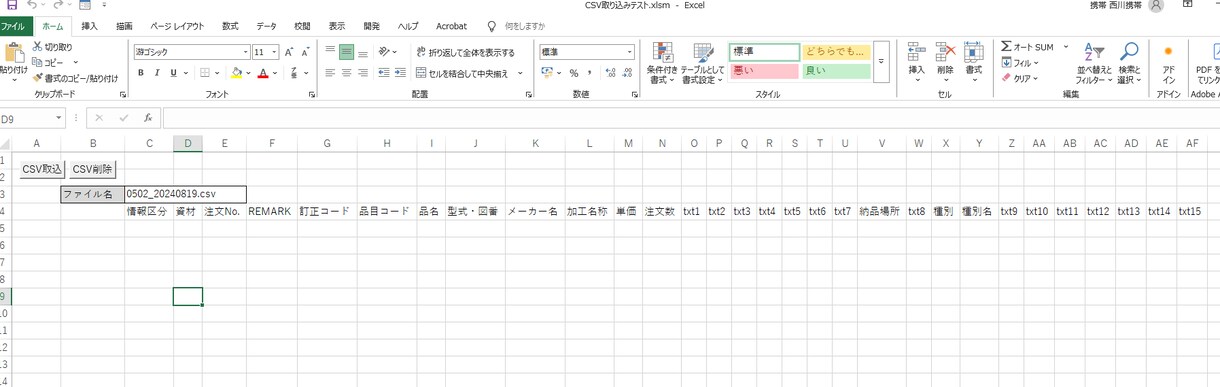Save the workbook with the floppy icon
This screenshot has width=1220, height=387.
(x=11, y=6)
